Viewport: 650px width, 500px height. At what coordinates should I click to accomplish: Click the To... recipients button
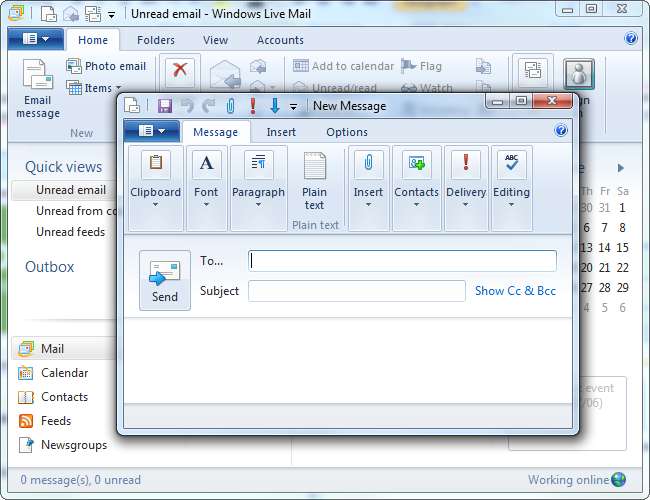[x=212, y=261]
